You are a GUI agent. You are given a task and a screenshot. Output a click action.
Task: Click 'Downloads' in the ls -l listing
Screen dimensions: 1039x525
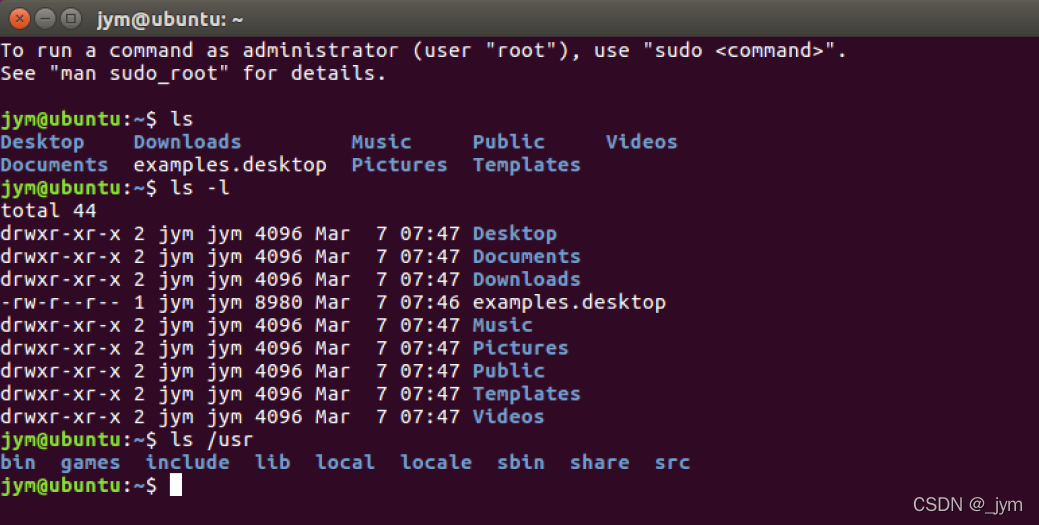[x=527, y=279]
